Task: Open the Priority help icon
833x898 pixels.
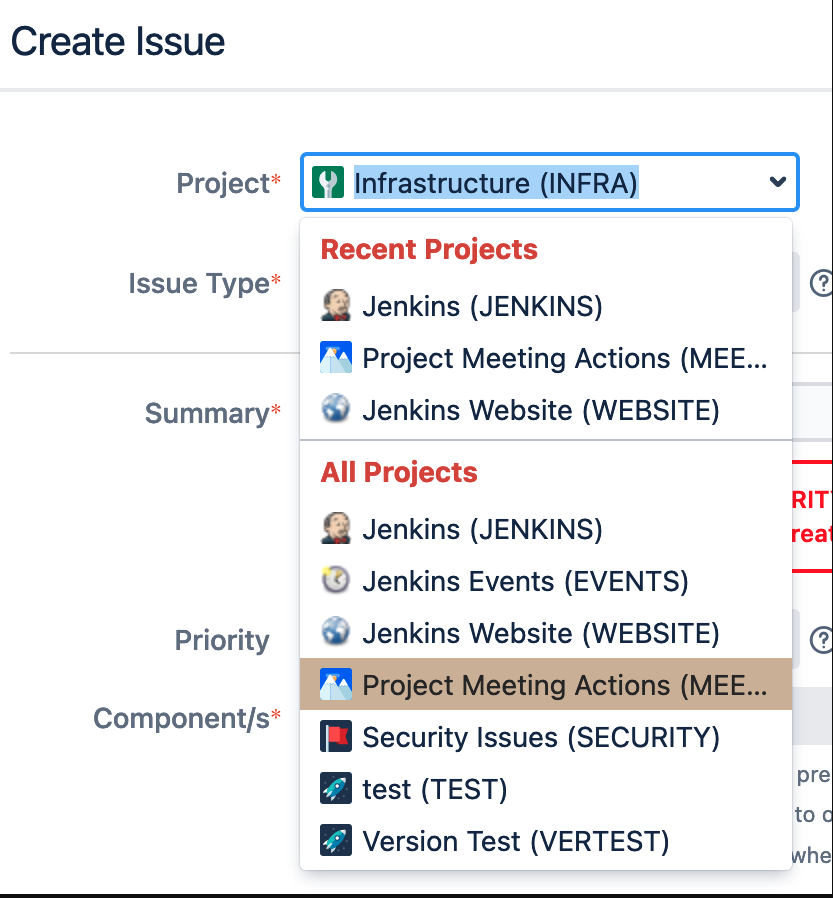Action: click(822, 640)
